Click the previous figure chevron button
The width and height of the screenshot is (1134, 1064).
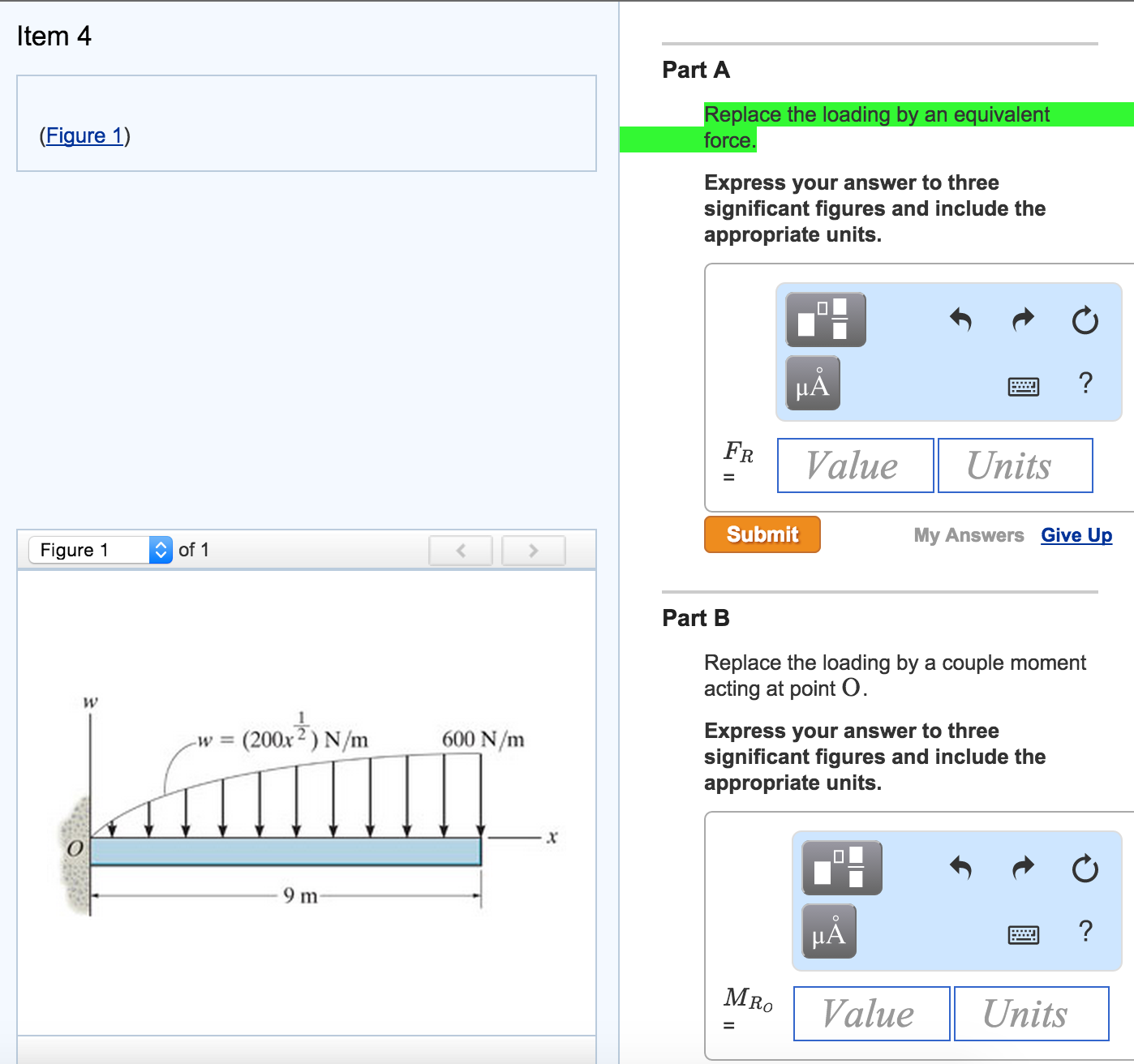[x=460, y=550]
